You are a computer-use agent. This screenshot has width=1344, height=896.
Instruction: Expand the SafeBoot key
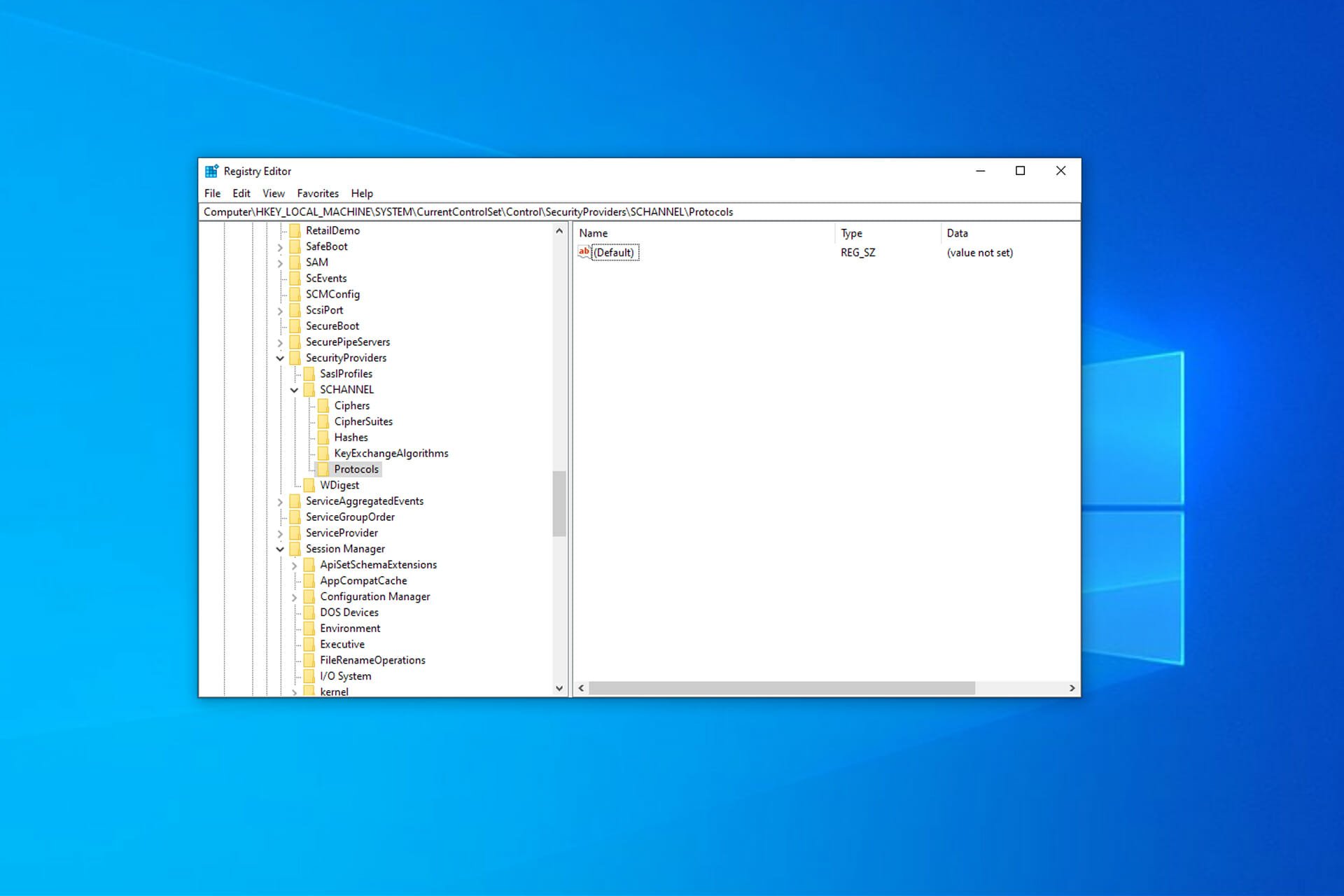pos(280,247)
